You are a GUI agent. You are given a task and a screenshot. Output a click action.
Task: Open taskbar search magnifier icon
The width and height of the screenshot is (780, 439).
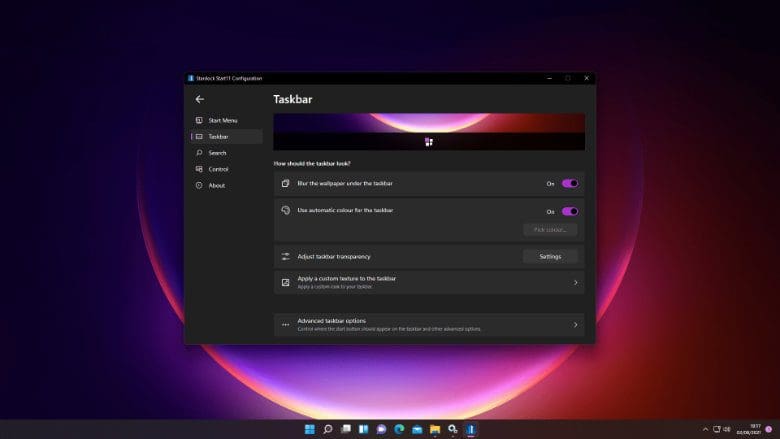click(x=327, y=429)
